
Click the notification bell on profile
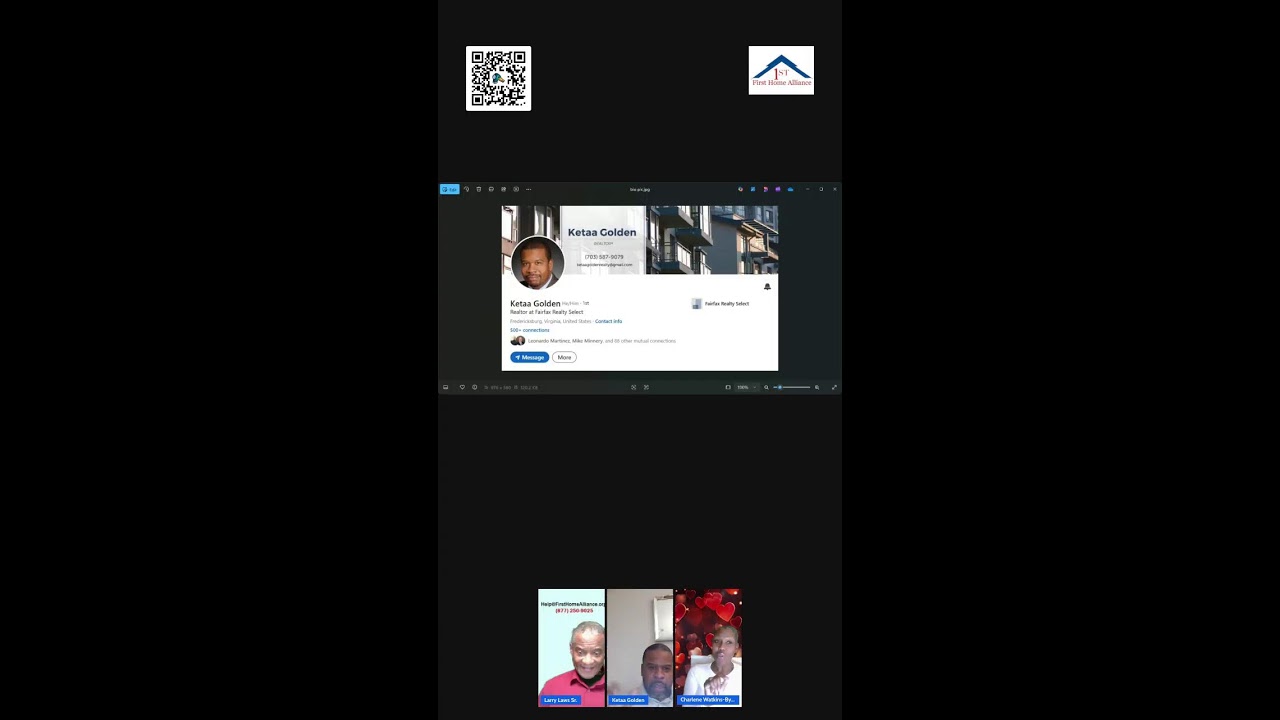767,286
